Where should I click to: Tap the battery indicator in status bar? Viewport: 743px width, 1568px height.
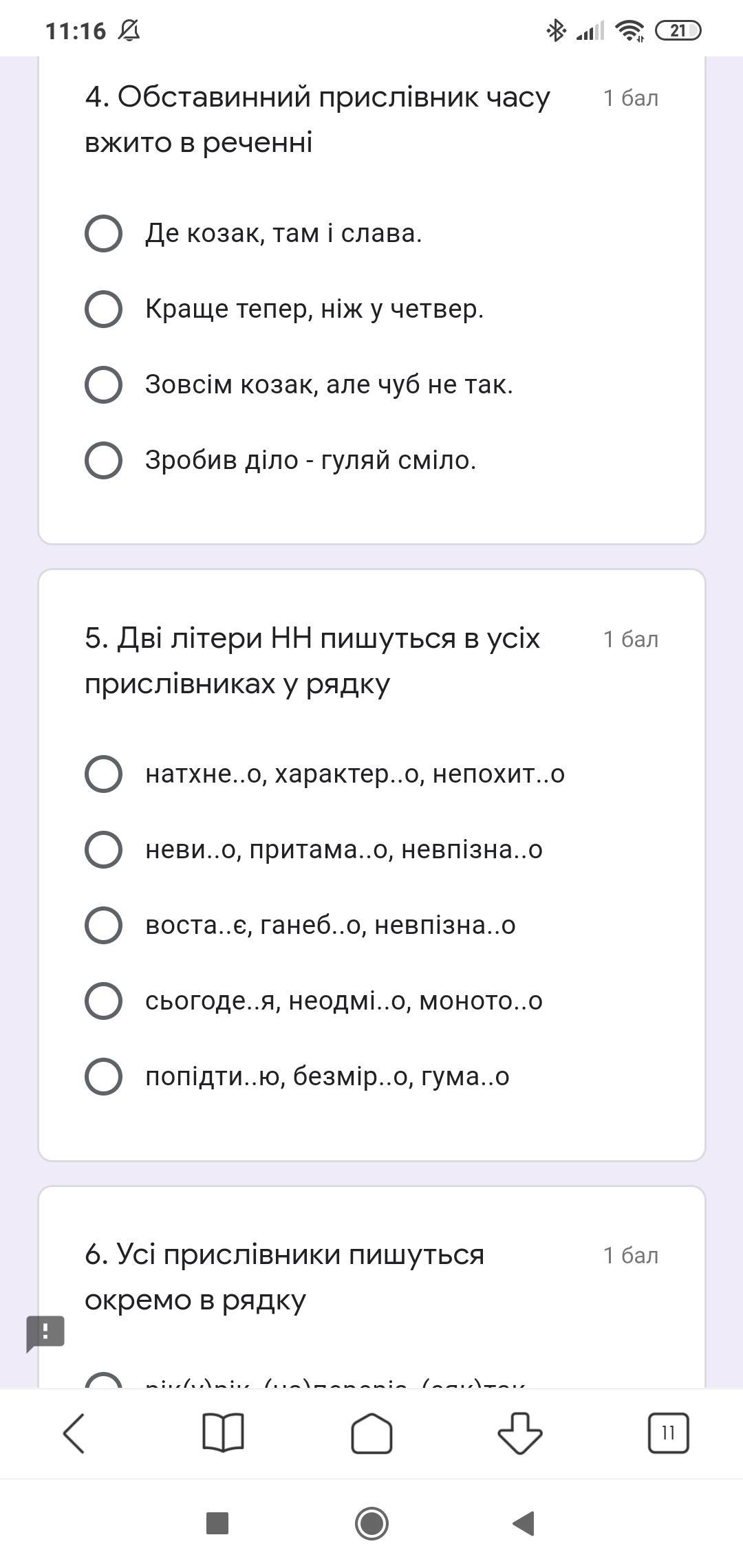(678, 31)
